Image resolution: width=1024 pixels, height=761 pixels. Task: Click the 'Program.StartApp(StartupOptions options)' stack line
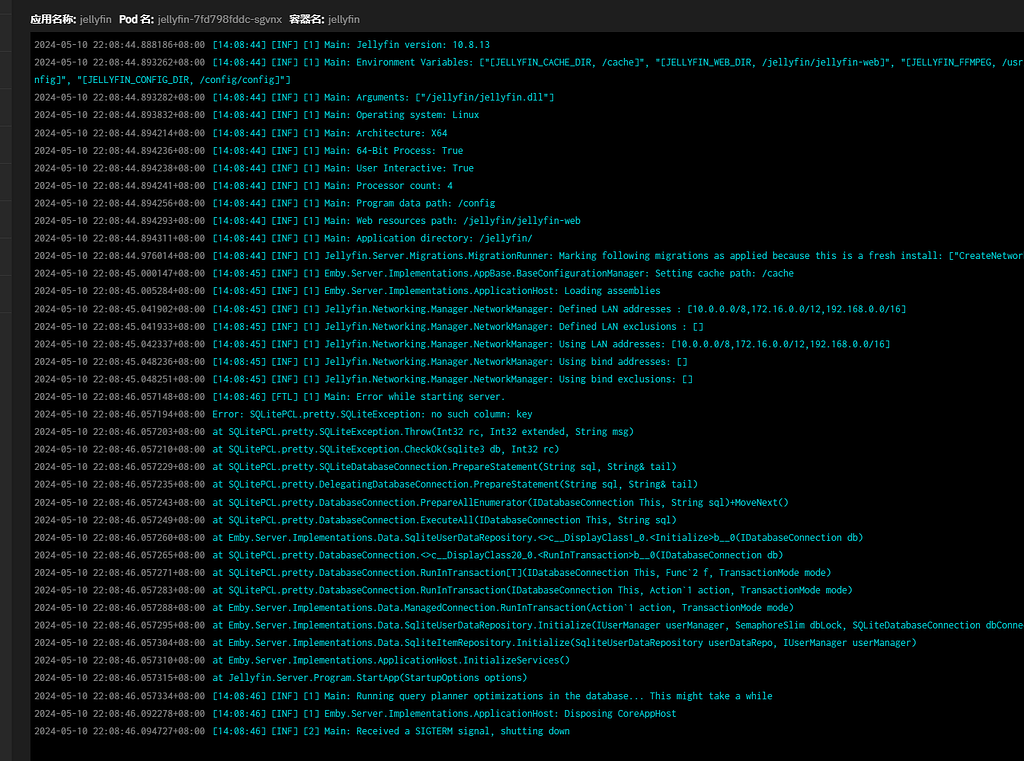point(281,679)
